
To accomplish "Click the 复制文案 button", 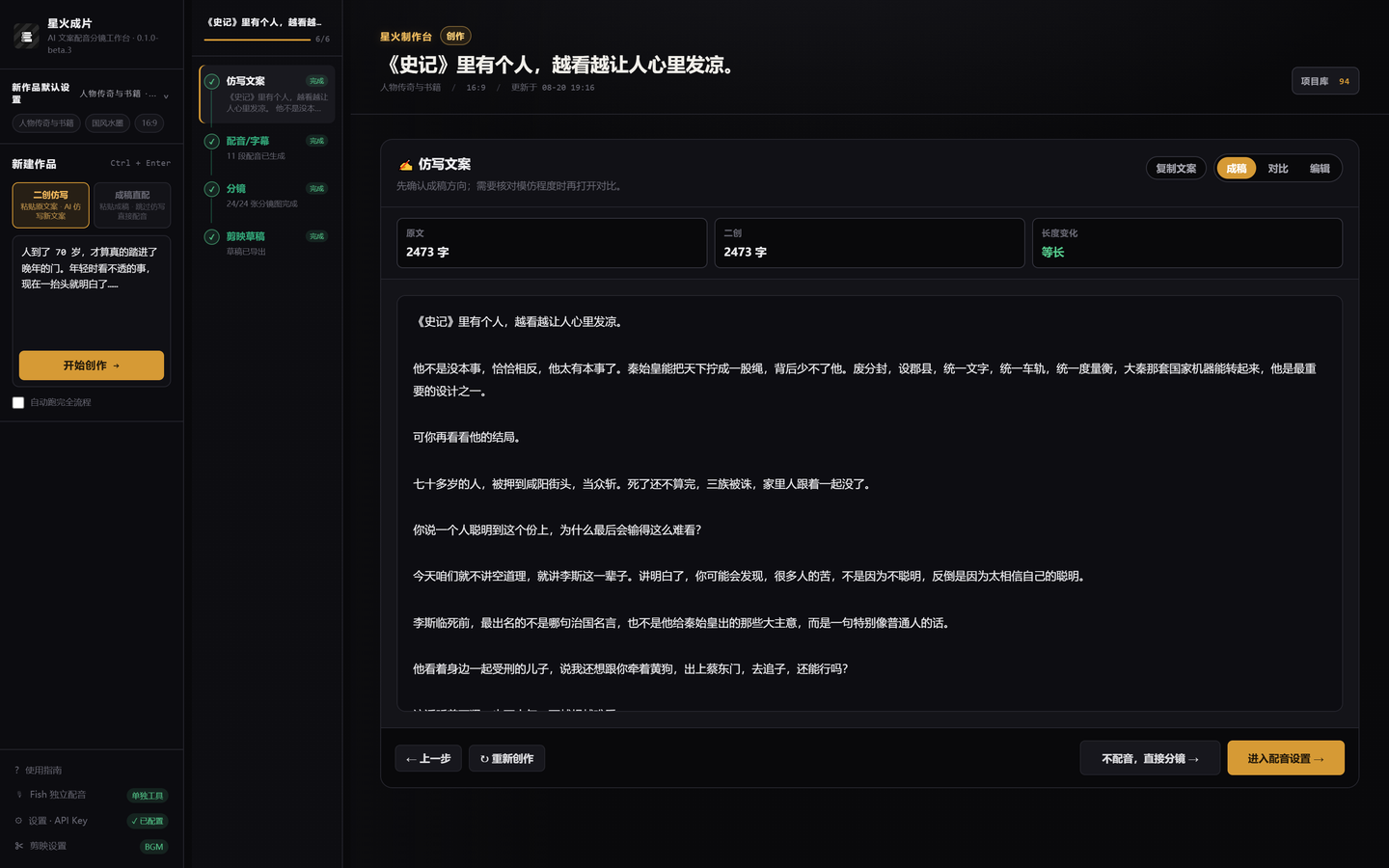I will [1176, 169].
